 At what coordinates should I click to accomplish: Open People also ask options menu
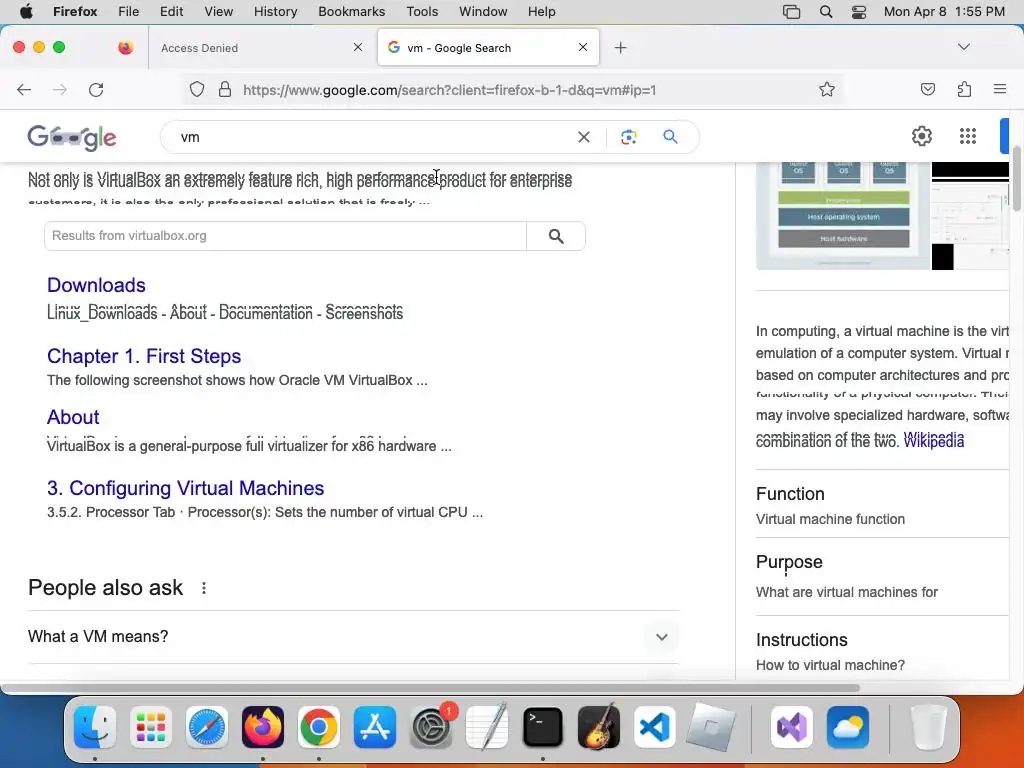click(204, 588)
